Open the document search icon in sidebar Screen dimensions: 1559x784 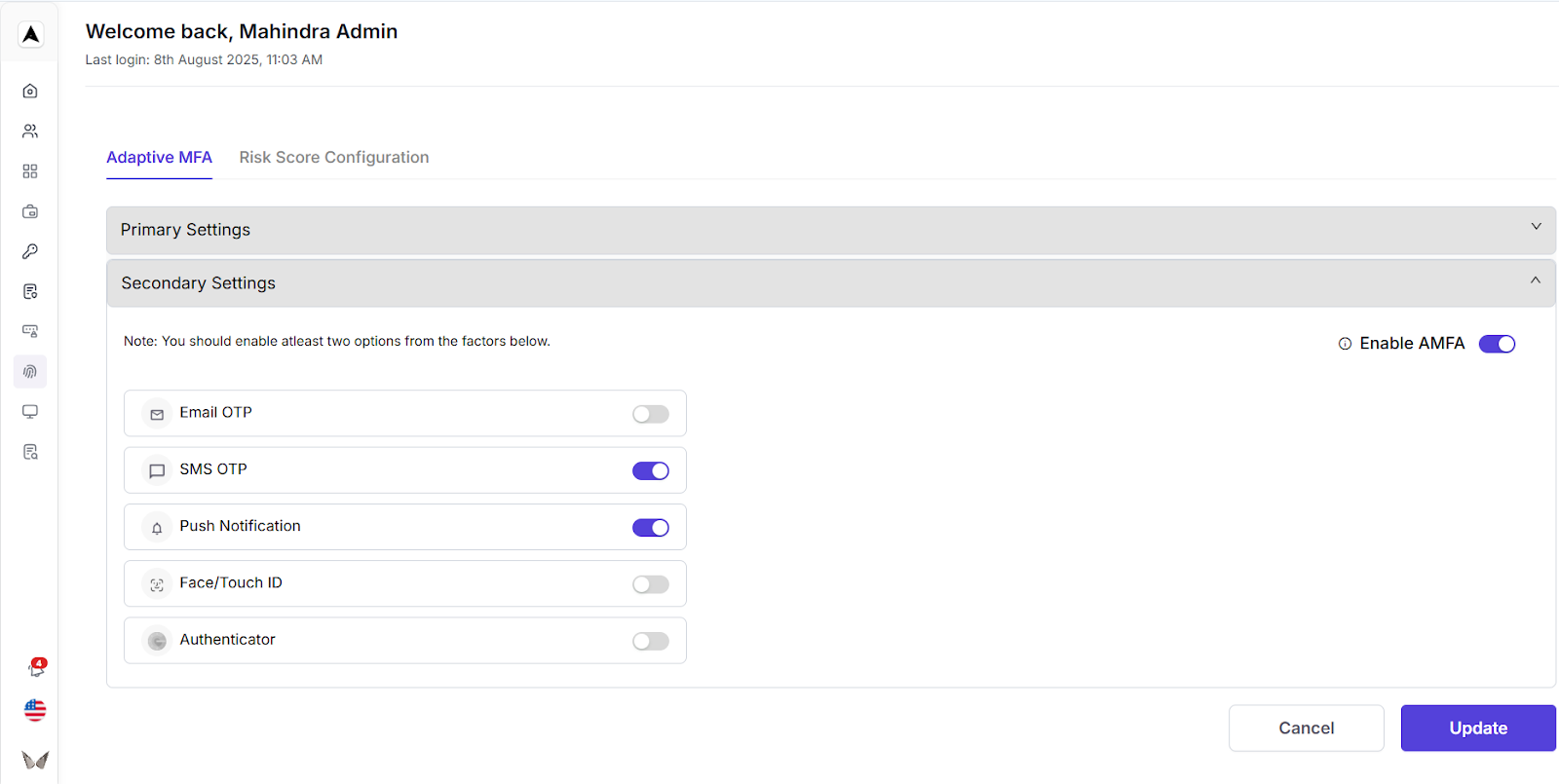[30, 452]
